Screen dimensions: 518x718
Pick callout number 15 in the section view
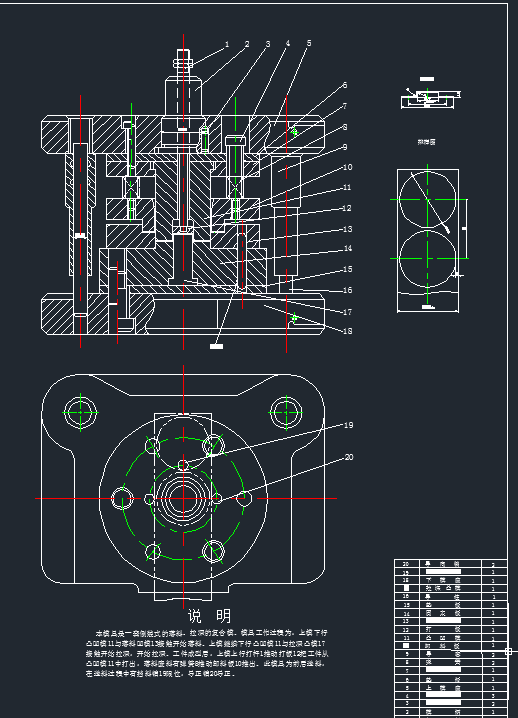tap(348, 269)
